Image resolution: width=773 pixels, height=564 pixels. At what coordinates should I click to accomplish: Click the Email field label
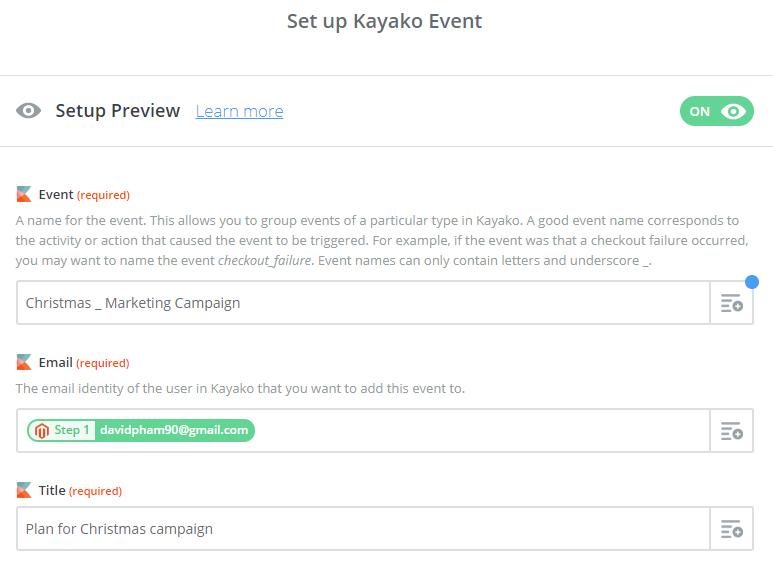55,363
